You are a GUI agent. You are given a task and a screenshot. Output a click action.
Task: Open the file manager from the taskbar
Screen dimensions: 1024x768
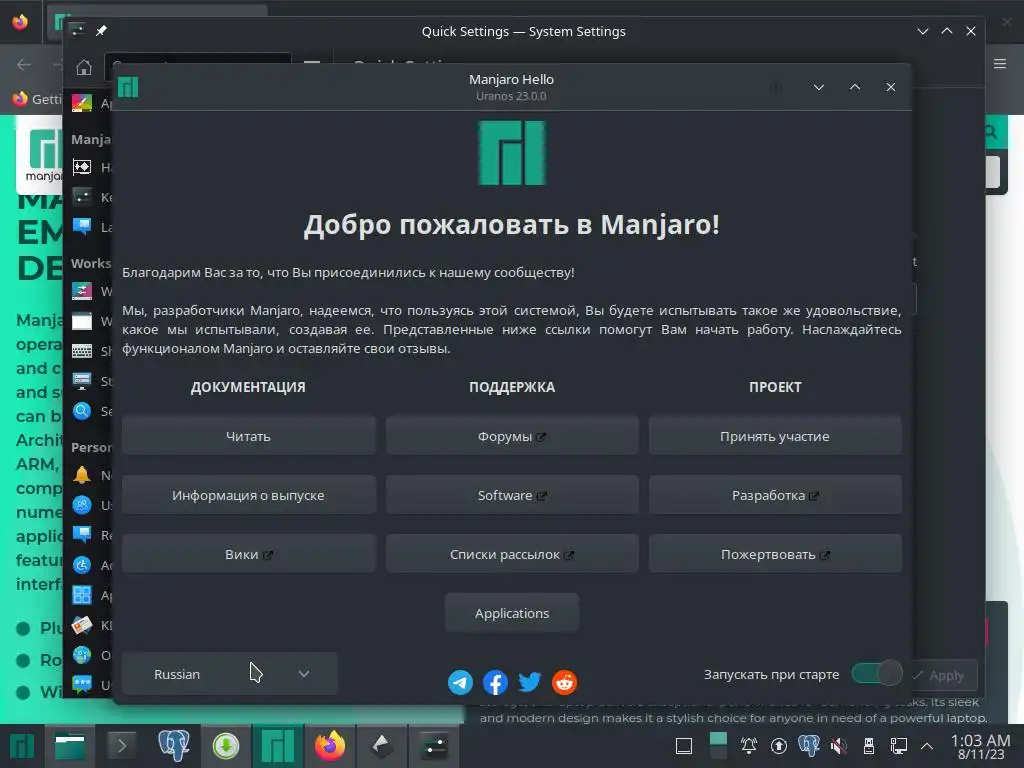coord(70,746)
